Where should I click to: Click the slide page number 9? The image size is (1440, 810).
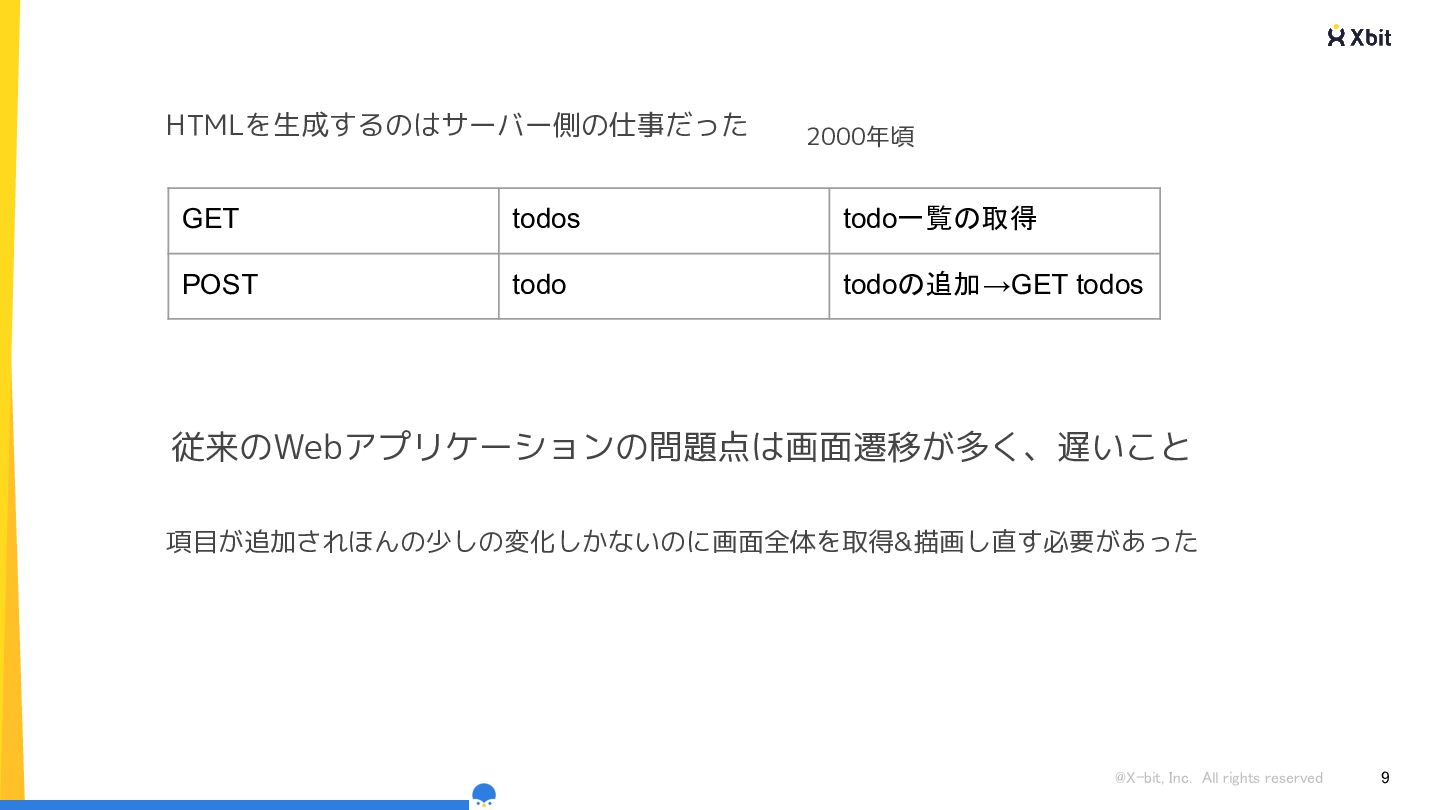[x=1385, y=777]
